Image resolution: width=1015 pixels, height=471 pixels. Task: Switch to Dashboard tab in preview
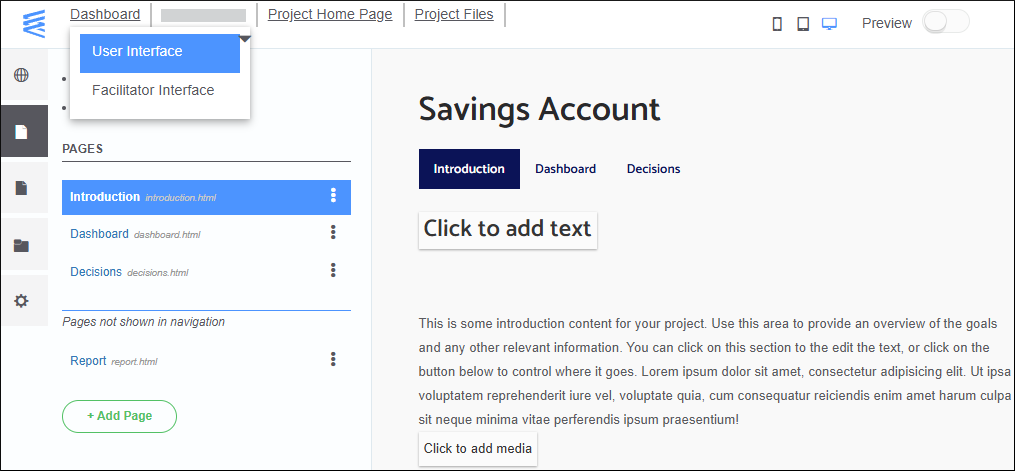pyautogui.click(x=565, y=169)
